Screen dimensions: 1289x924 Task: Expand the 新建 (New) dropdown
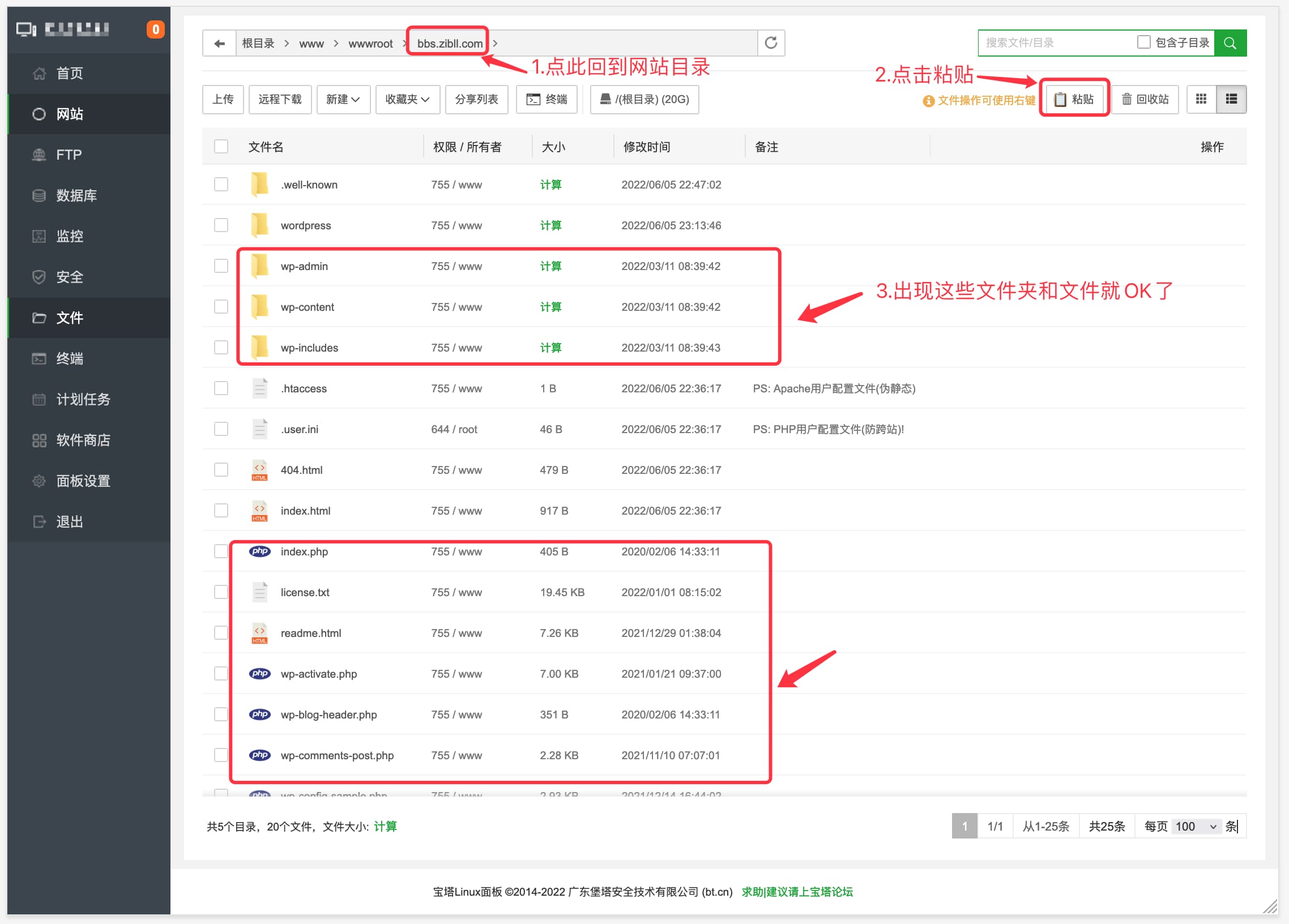click(343, 99)
